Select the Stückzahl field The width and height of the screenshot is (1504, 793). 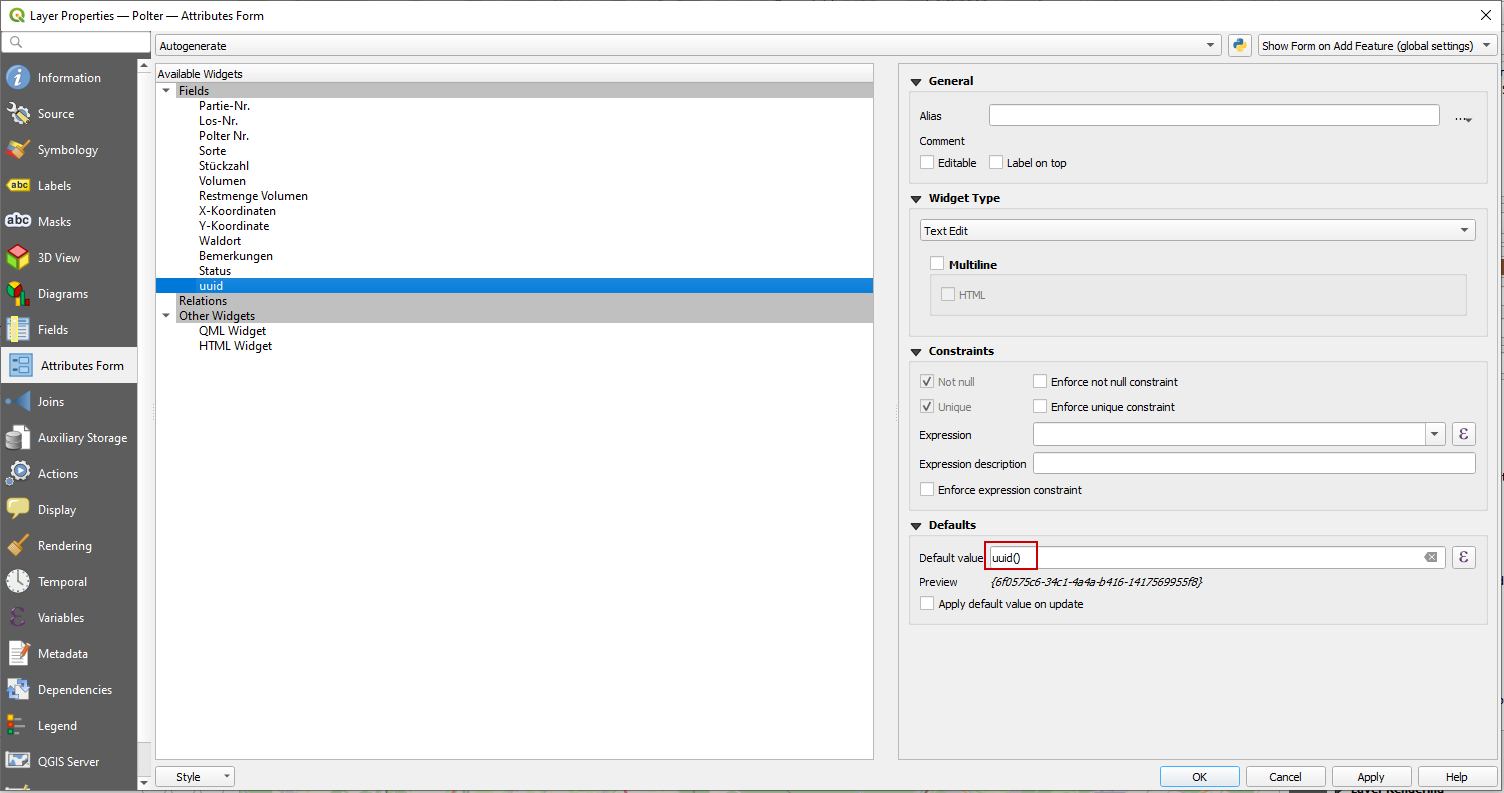click(x=224, y=166)
